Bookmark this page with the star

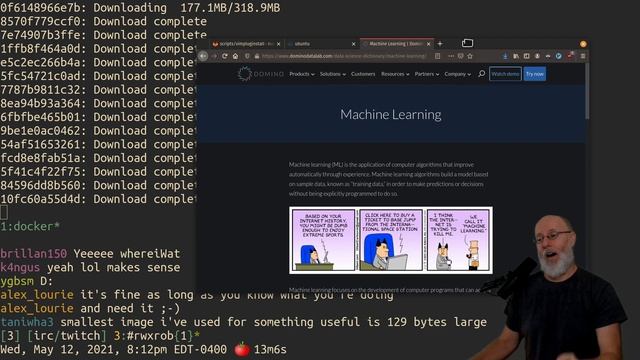(x=470, y=56)
